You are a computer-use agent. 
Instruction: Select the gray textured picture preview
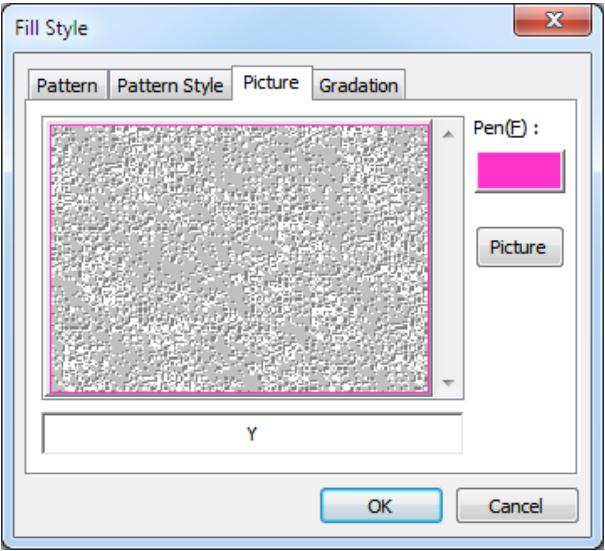pyautogui.click(x=240, y=259)
